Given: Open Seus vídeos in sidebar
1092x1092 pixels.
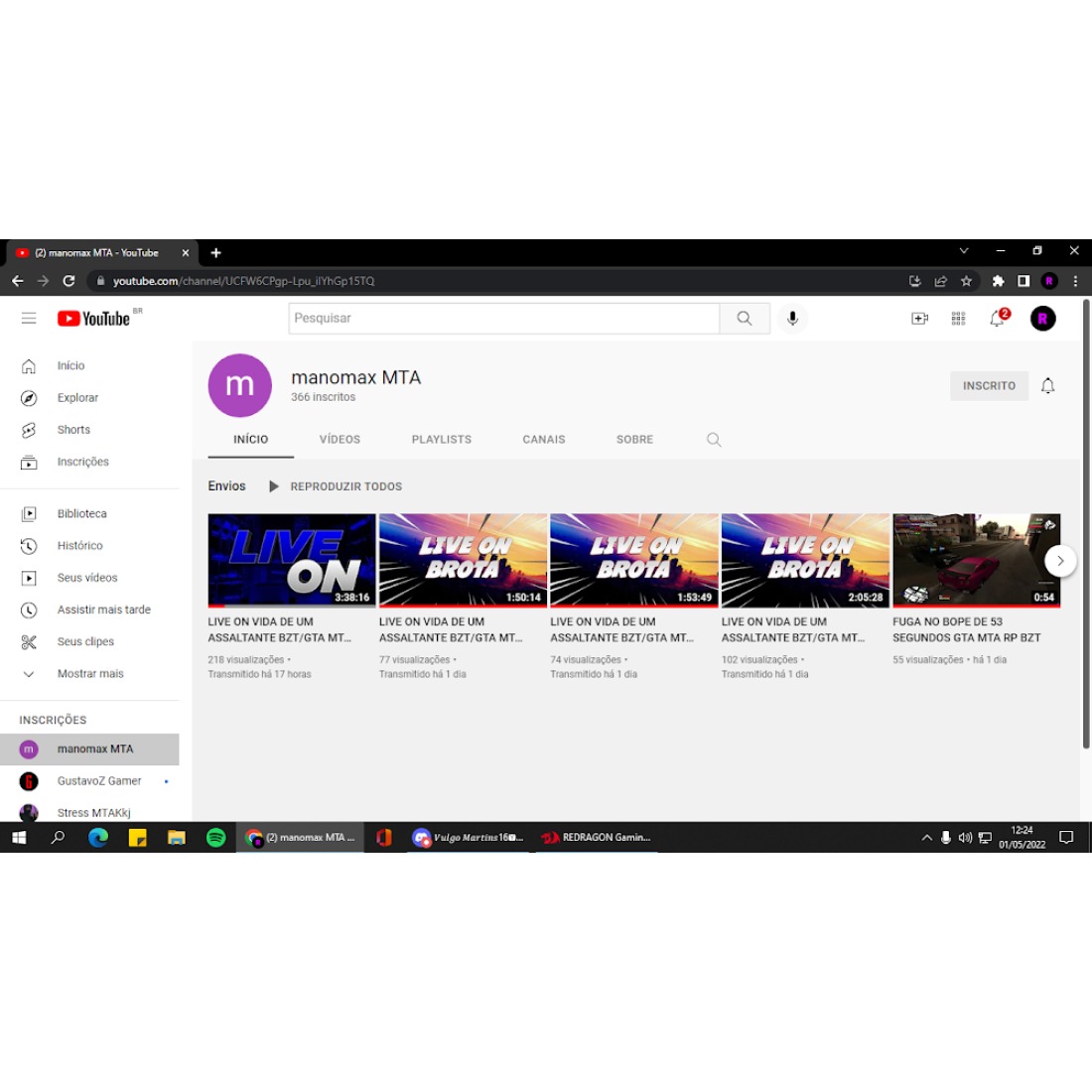Looking at the screenshot, I should [89, 578].
